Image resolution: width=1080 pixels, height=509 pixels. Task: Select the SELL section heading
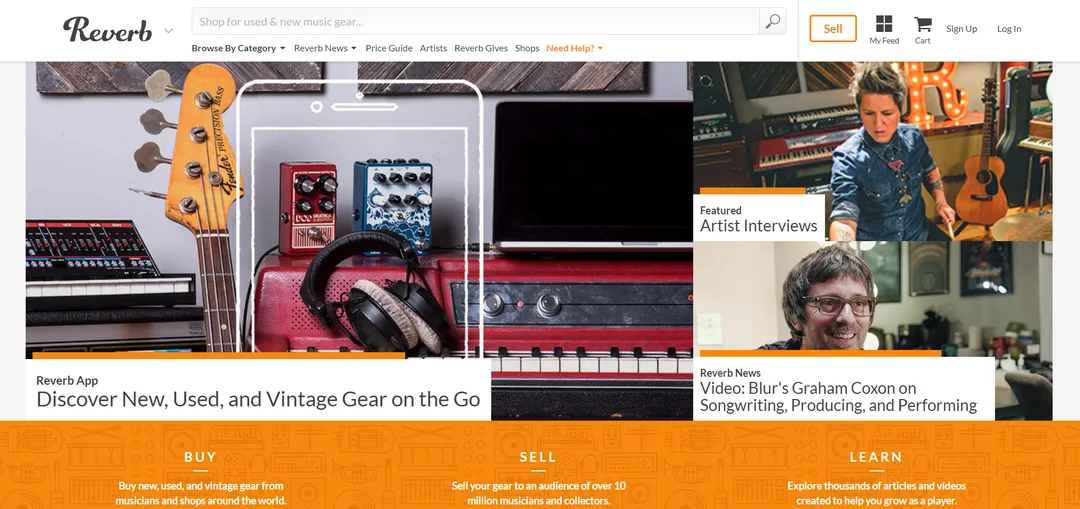point(538,457)
